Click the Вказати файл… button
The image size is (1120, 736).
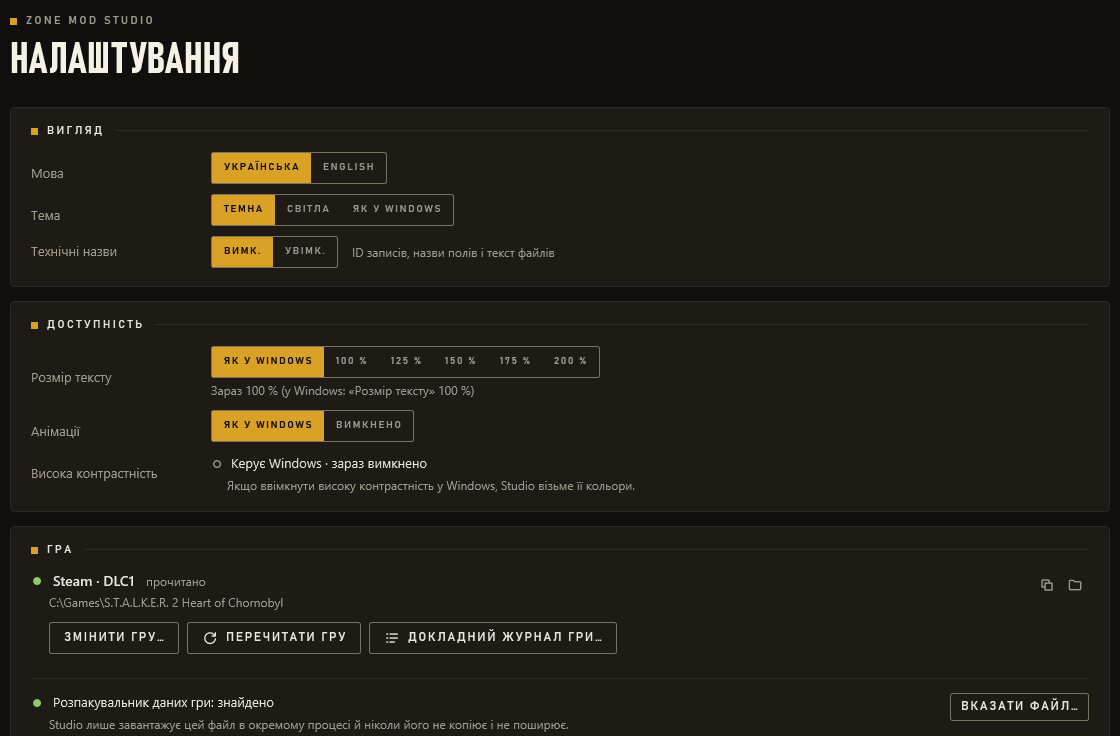1019,707
